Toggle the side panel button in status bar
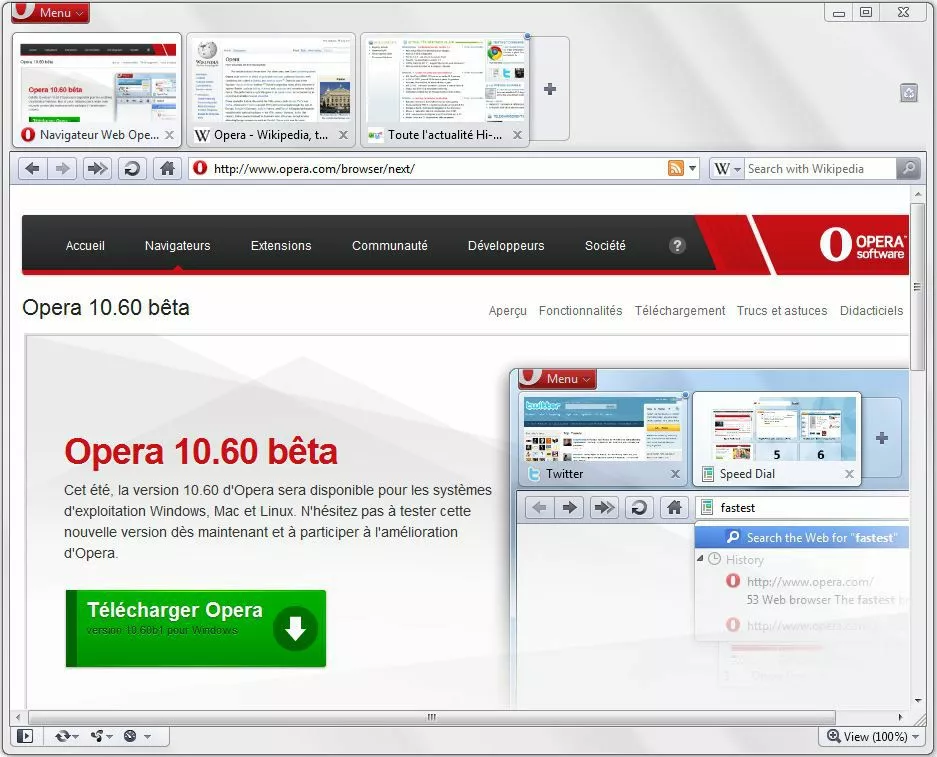The width and height of the screenshot is (937, 757). (26, 736)
